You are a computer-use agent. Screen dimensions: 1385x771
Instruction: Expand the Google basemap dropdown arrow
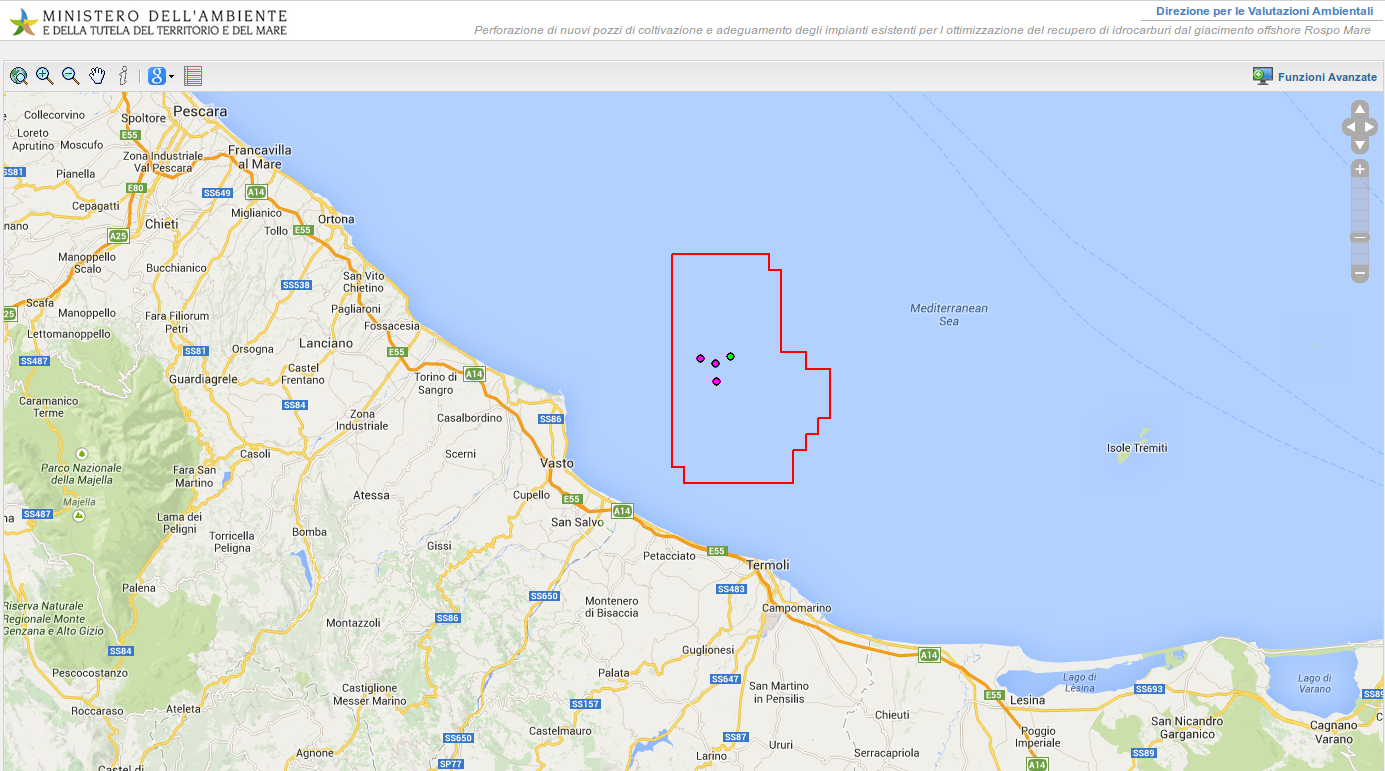coord(171,77)
